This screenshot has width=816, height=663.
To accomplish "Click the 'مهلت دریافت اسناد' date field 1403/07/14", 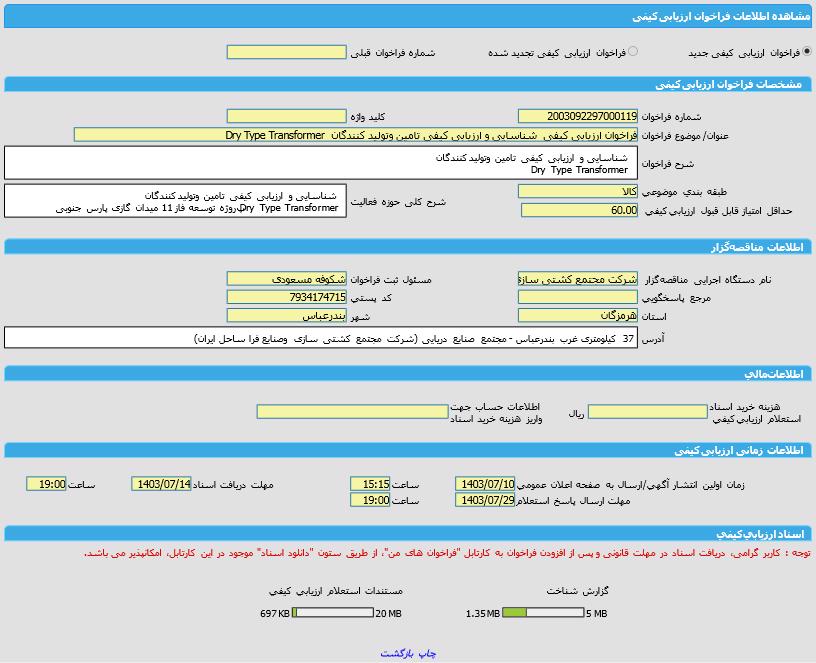I will click(x=161, y=484).
